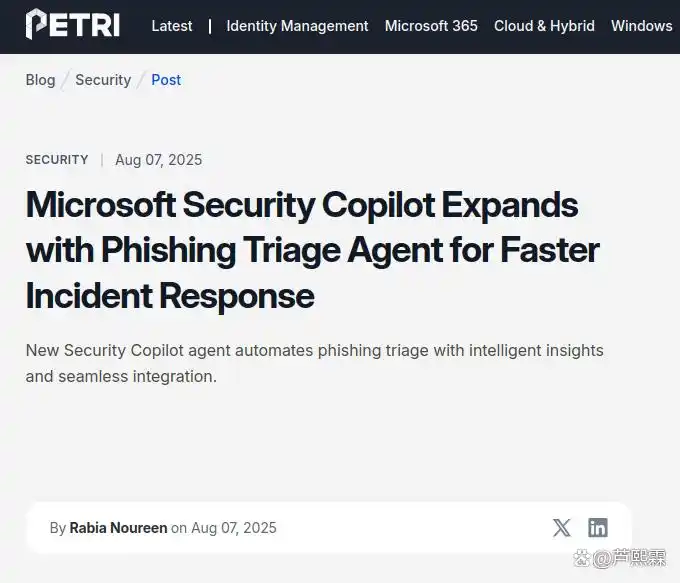Open the Identity Management section
This screenshot has height=583, width=680.
(297, 26)
